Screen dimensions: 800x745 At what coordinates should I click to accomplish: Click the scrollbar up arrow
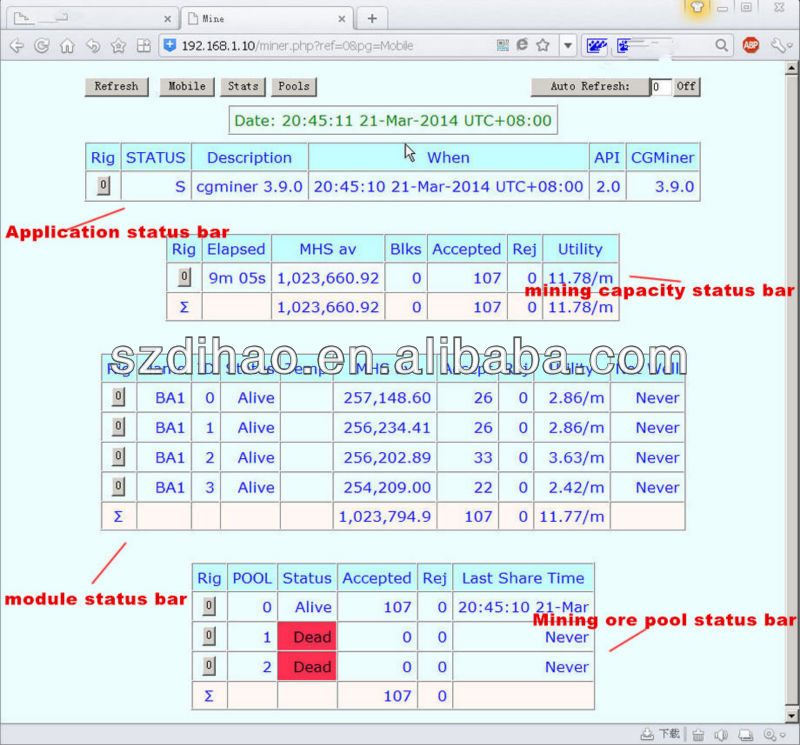pyautogui.click(x=791, y=68)
